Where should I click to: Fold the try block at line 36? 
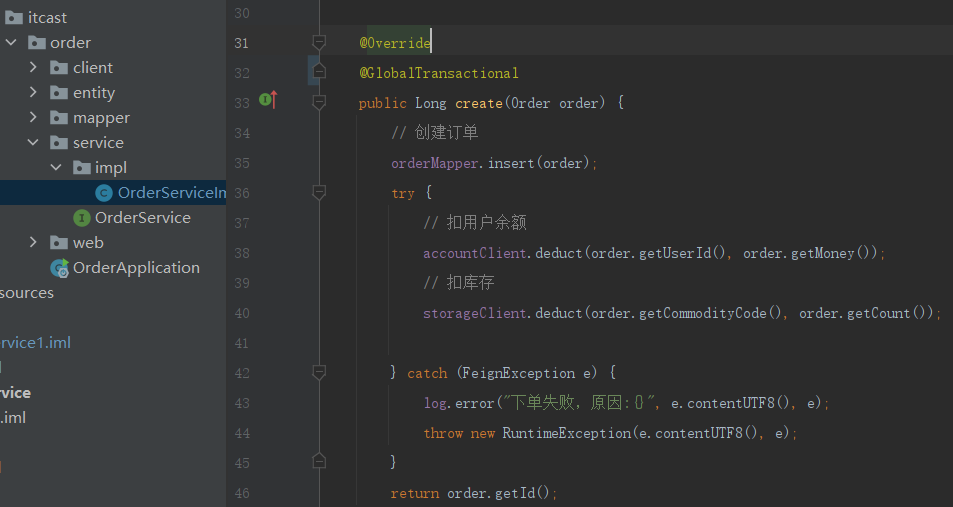click(x=318, y=192)
